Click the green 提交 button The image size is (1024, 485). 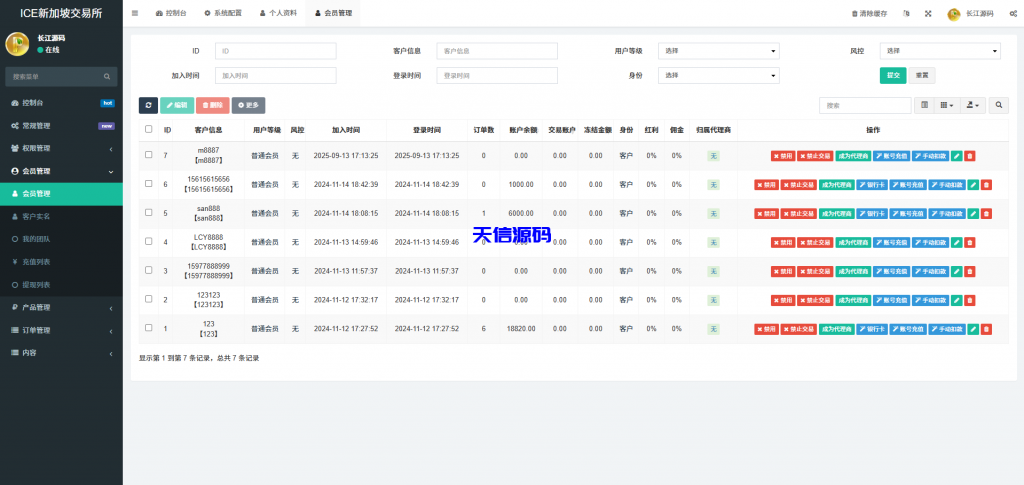(x=892, y=75)
